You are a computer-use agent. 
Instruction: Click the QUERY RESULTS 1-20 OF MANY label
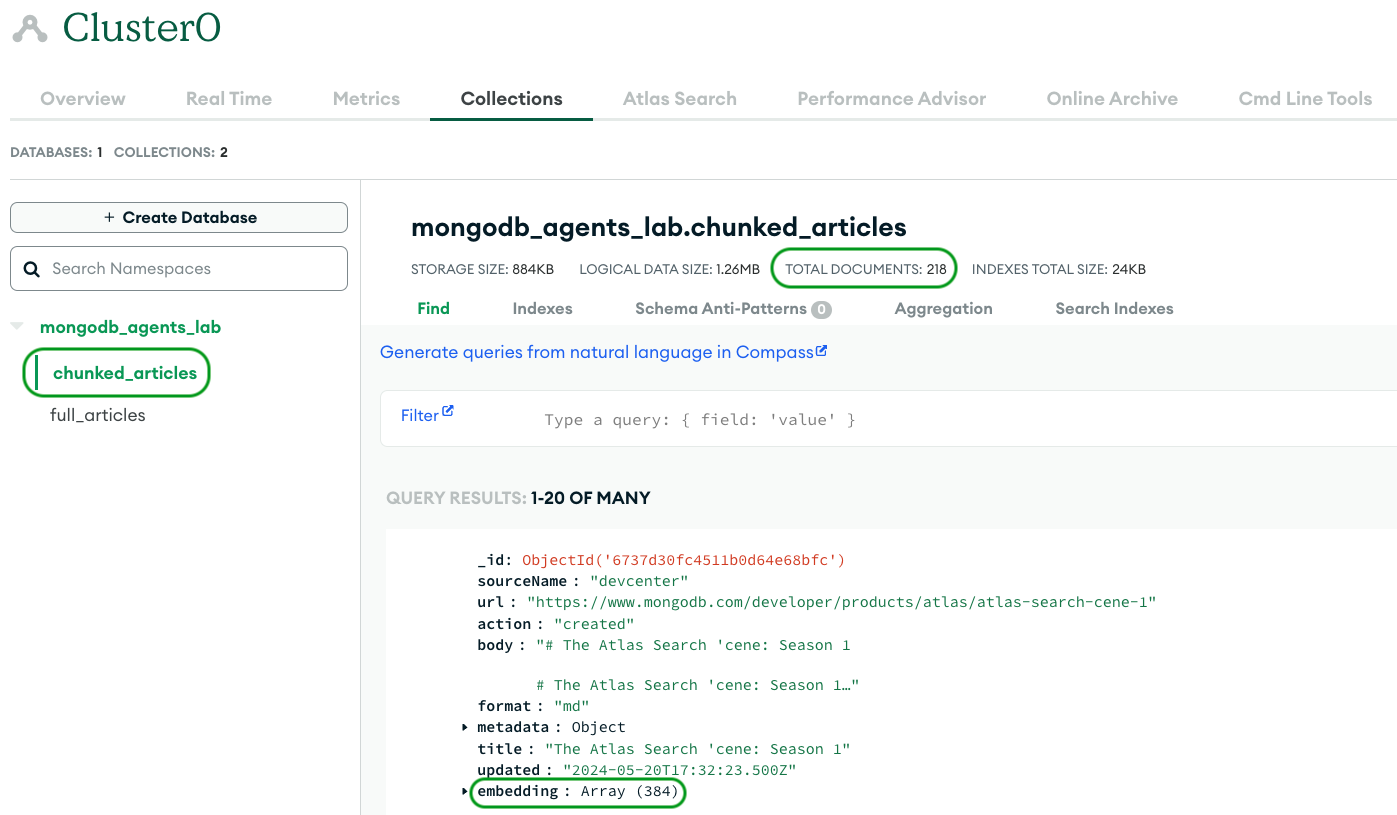(518, 498)
